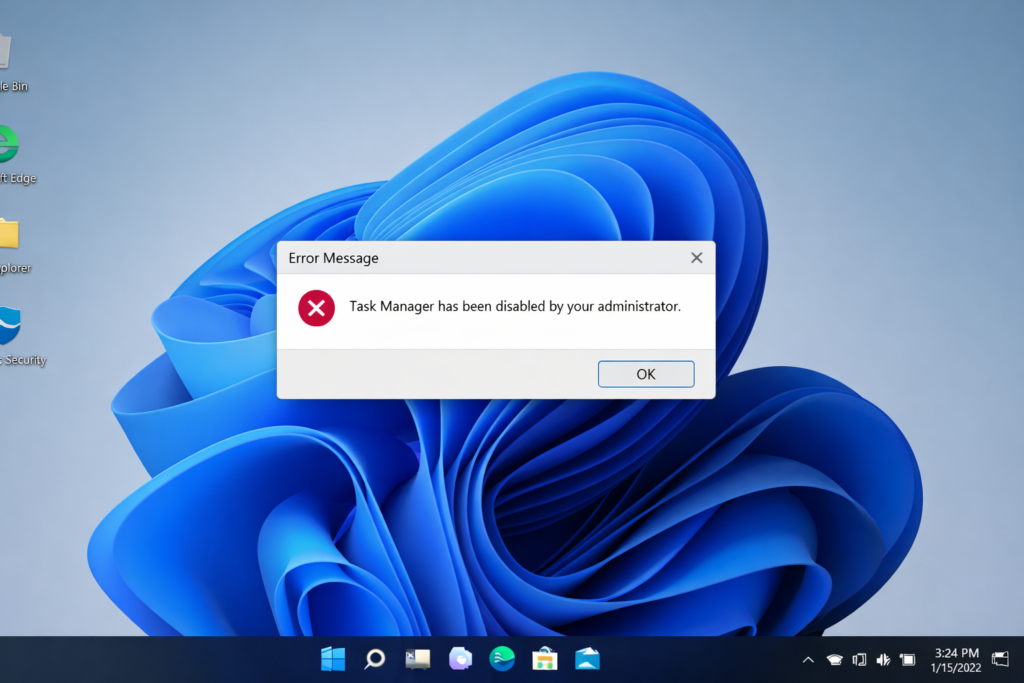The image size is (1024, 683).
Task: Open the calendar by clicking the clock
Action: coord(955,659)
